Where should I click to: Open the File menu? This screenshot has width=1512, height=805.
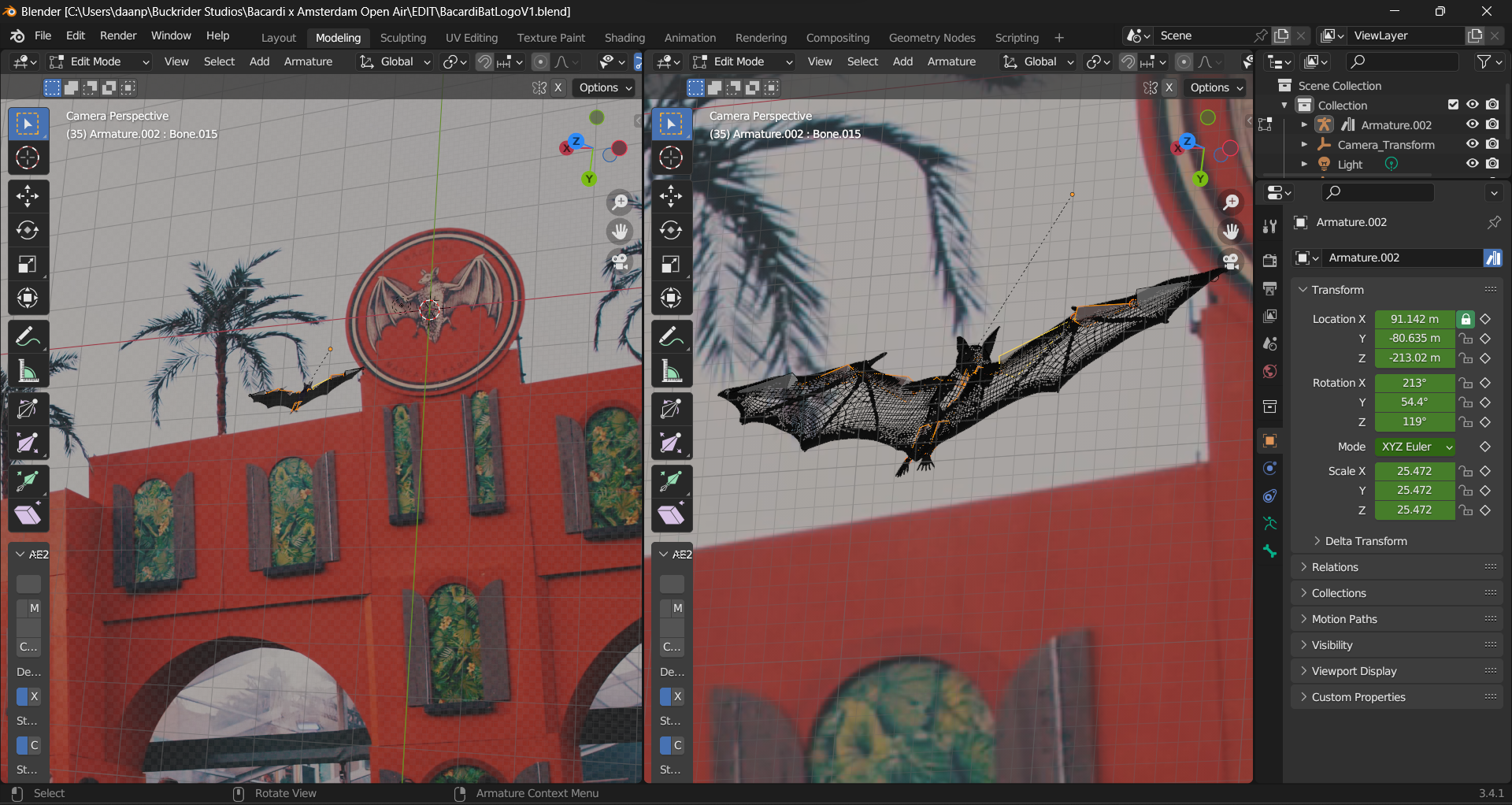coord(43,35)
